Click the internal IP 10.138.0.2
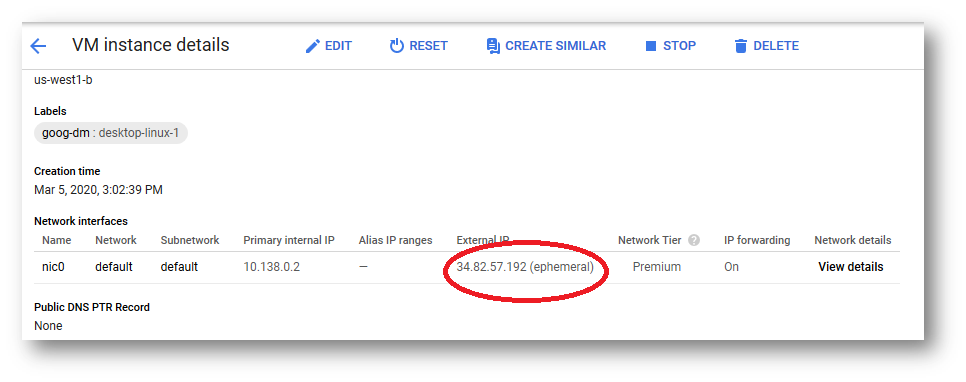Image resolution: width=966 pixels, height=382 pixels. coord(272,267)
